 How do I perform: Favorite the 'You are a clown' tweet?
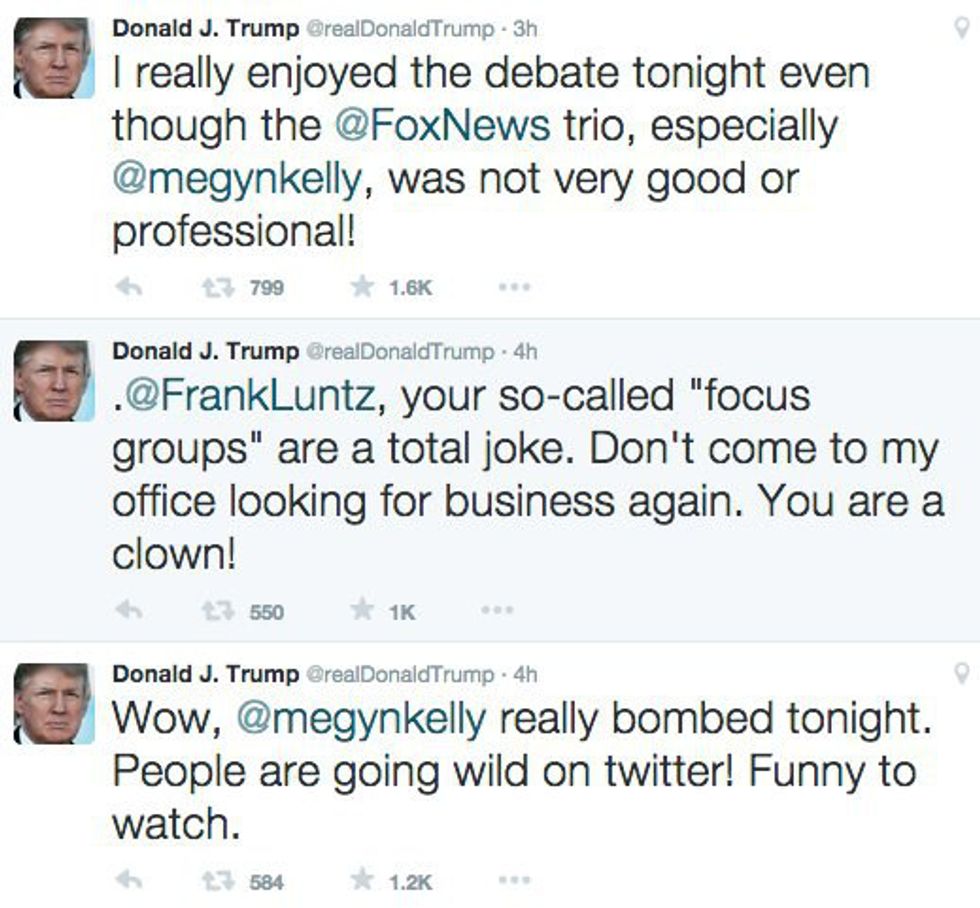[x=361, y=611]
